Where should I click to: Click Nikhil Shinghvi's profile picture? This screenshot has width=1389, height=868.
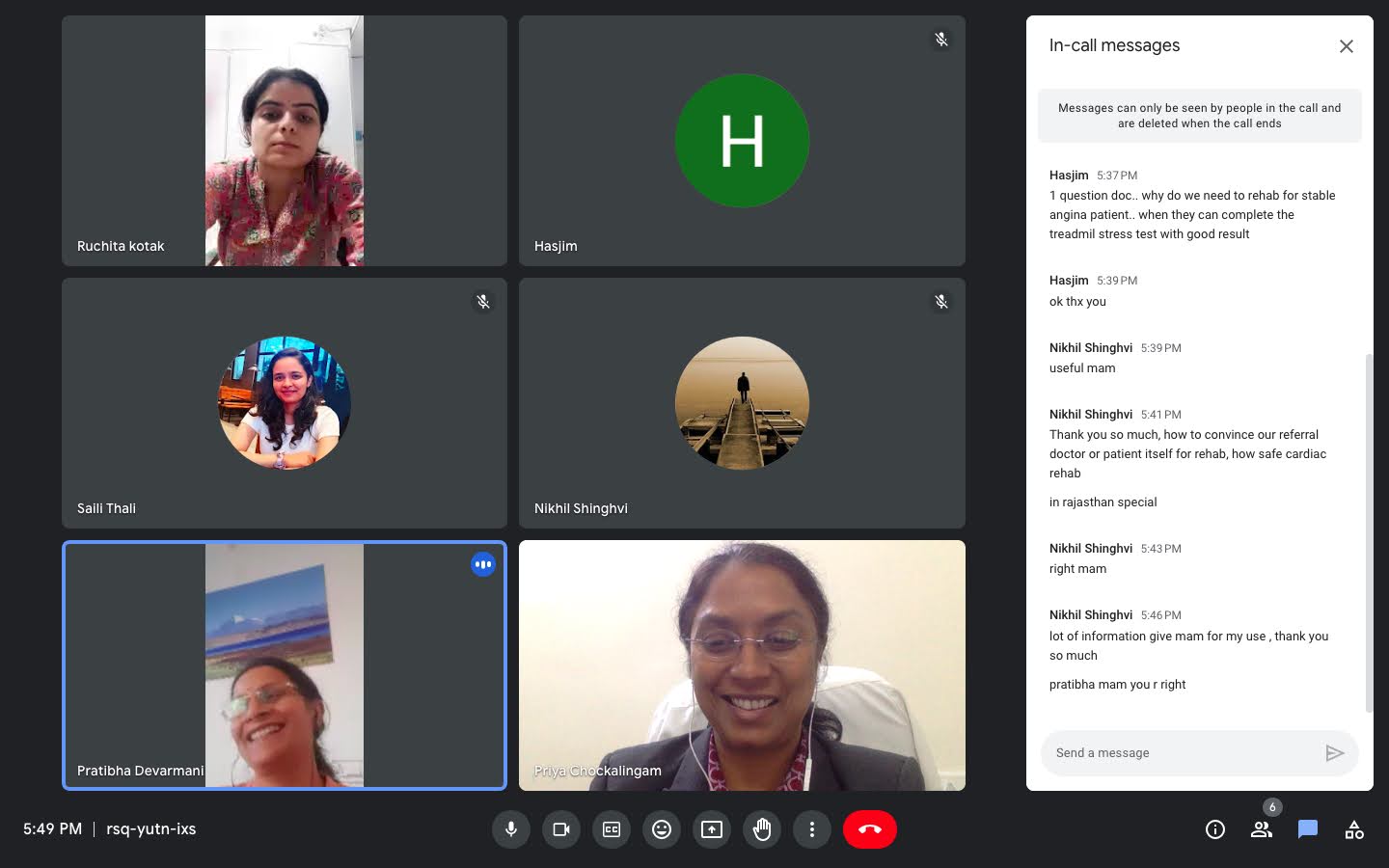point(742,403)
